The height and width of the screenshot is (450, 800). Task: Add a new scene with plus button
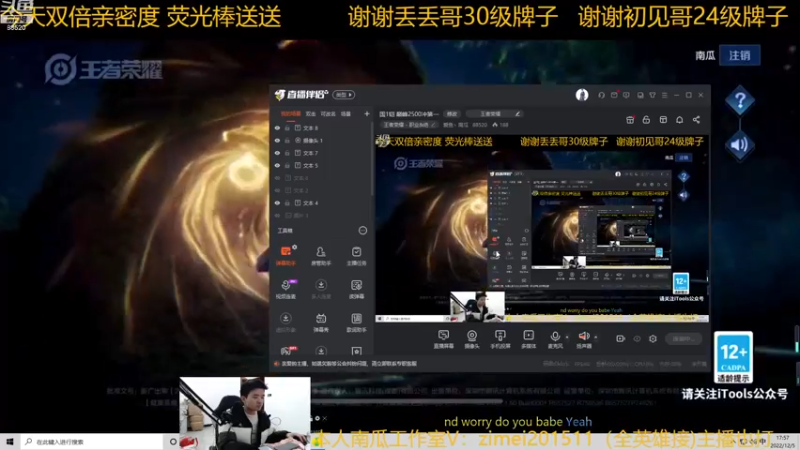pyautogui.click(x=366, y=114)
